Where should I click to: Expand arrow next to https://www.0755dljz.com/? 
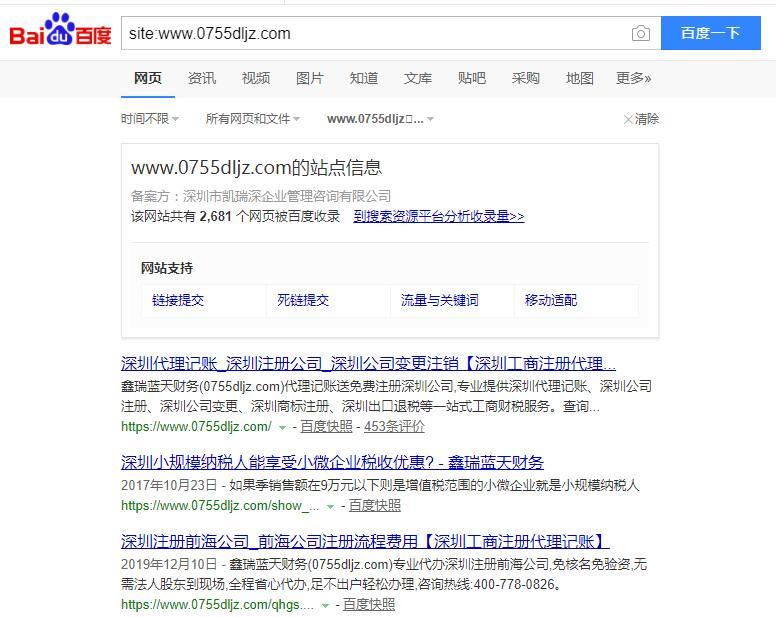coord(282,427)
